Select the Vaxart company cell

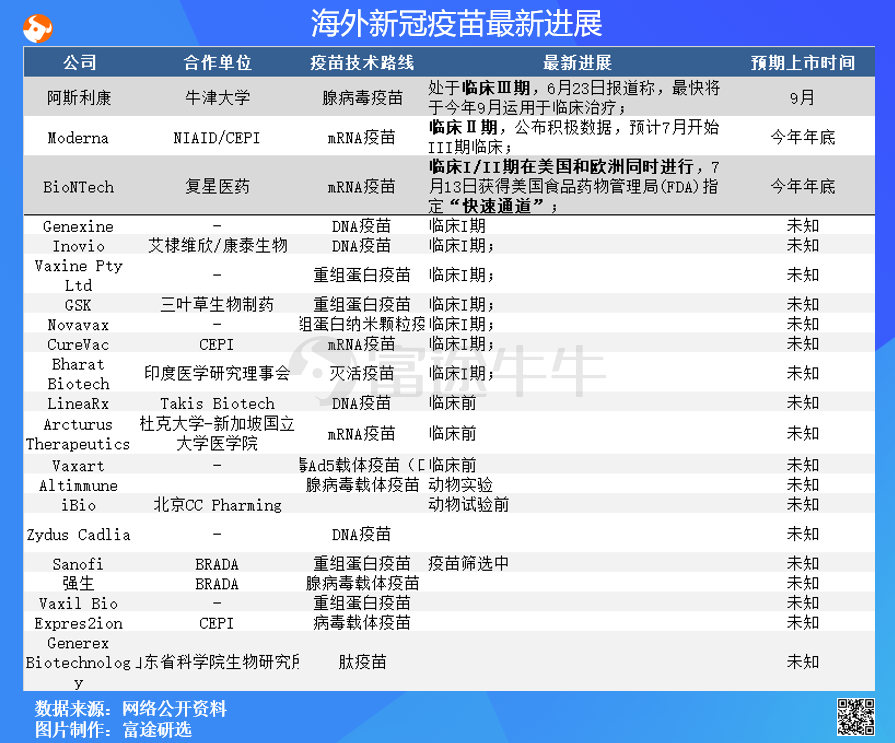[78, 466]
